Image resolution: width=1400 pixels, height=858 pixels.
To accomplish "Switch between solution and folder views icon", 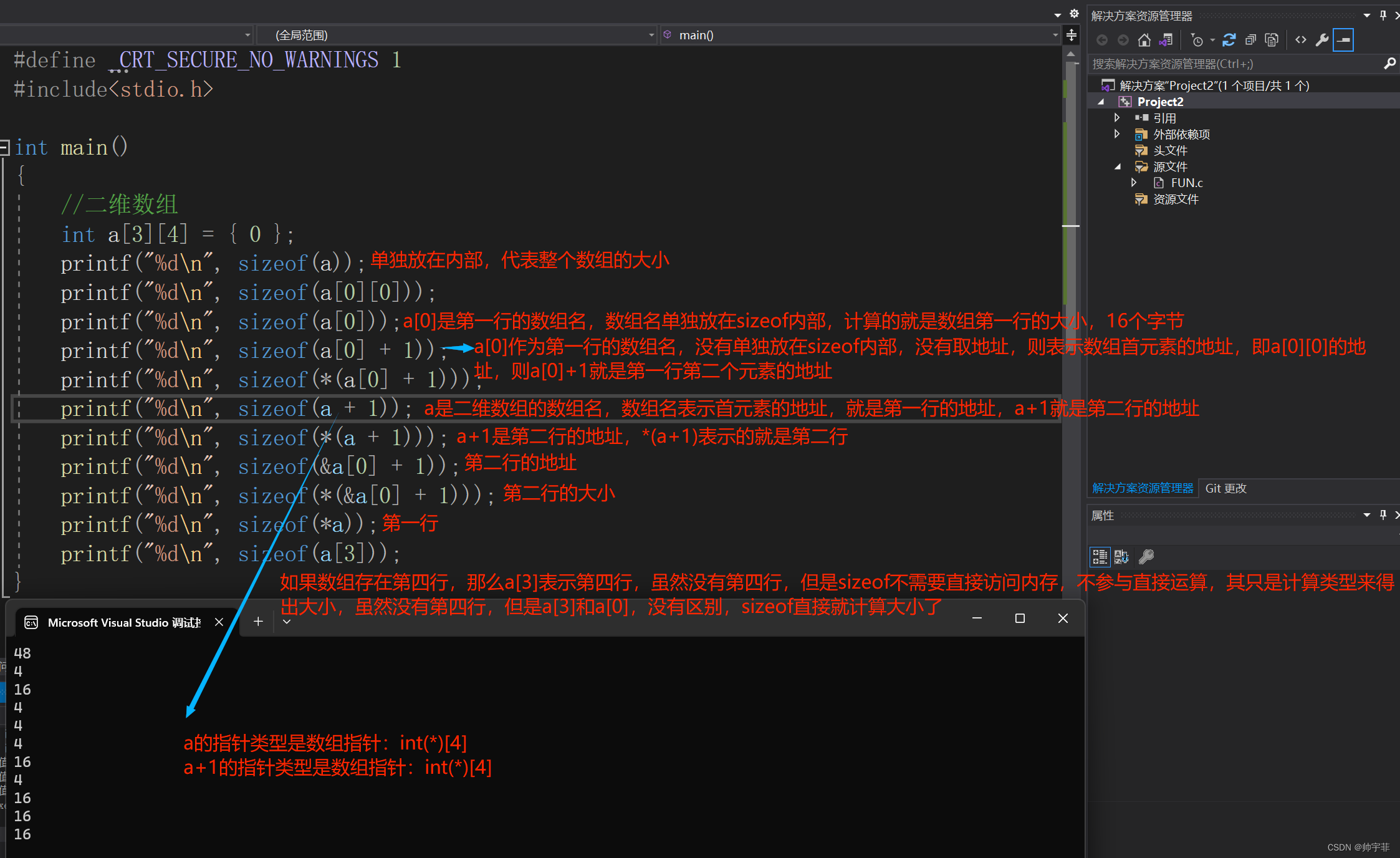I will 1166,40.
